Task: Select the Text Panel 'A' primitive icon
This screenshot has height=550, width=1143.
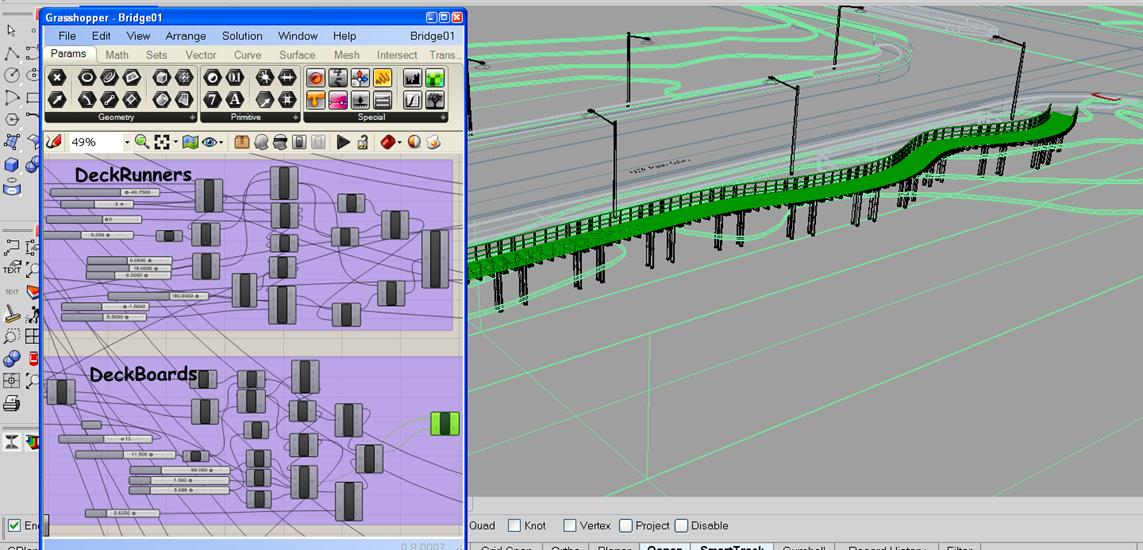Action: click(235, 100)
